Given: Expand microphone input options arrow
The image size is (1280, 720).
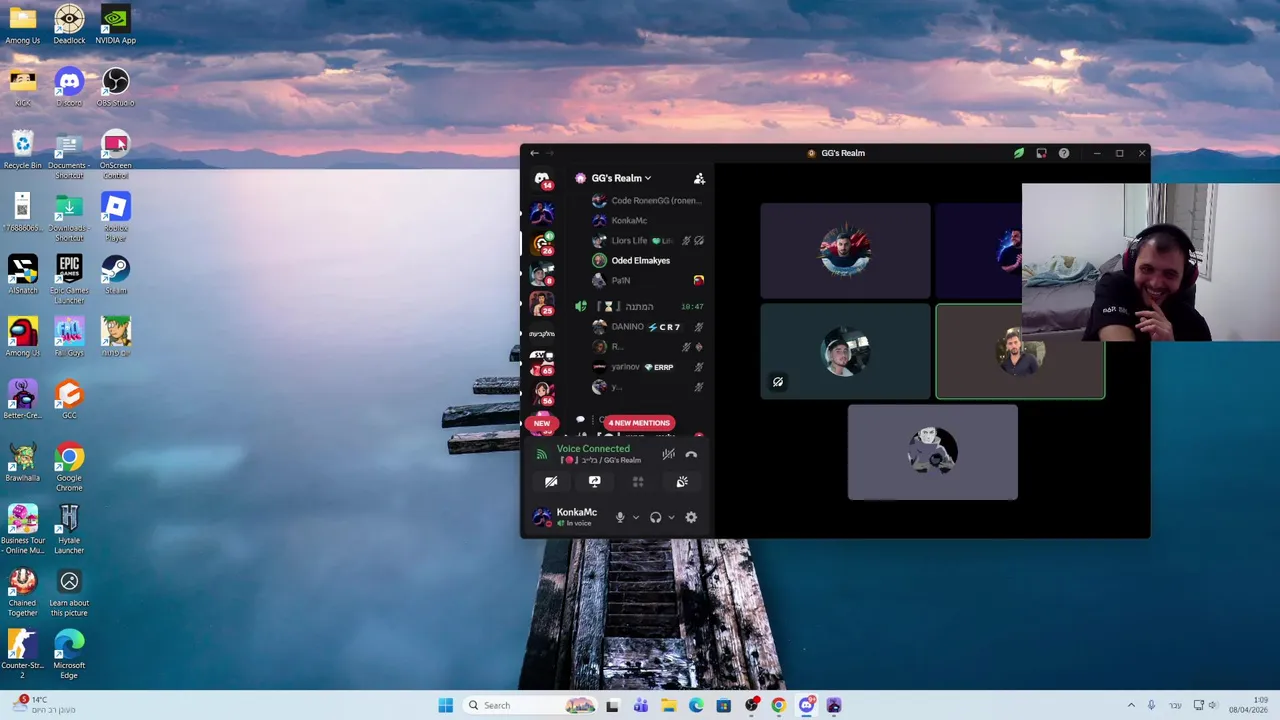Looking at the screenshot, I should coord(635,518).
